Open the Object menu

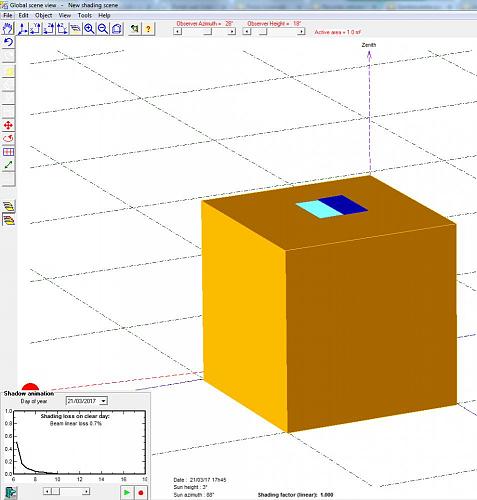tap(44, 15)
